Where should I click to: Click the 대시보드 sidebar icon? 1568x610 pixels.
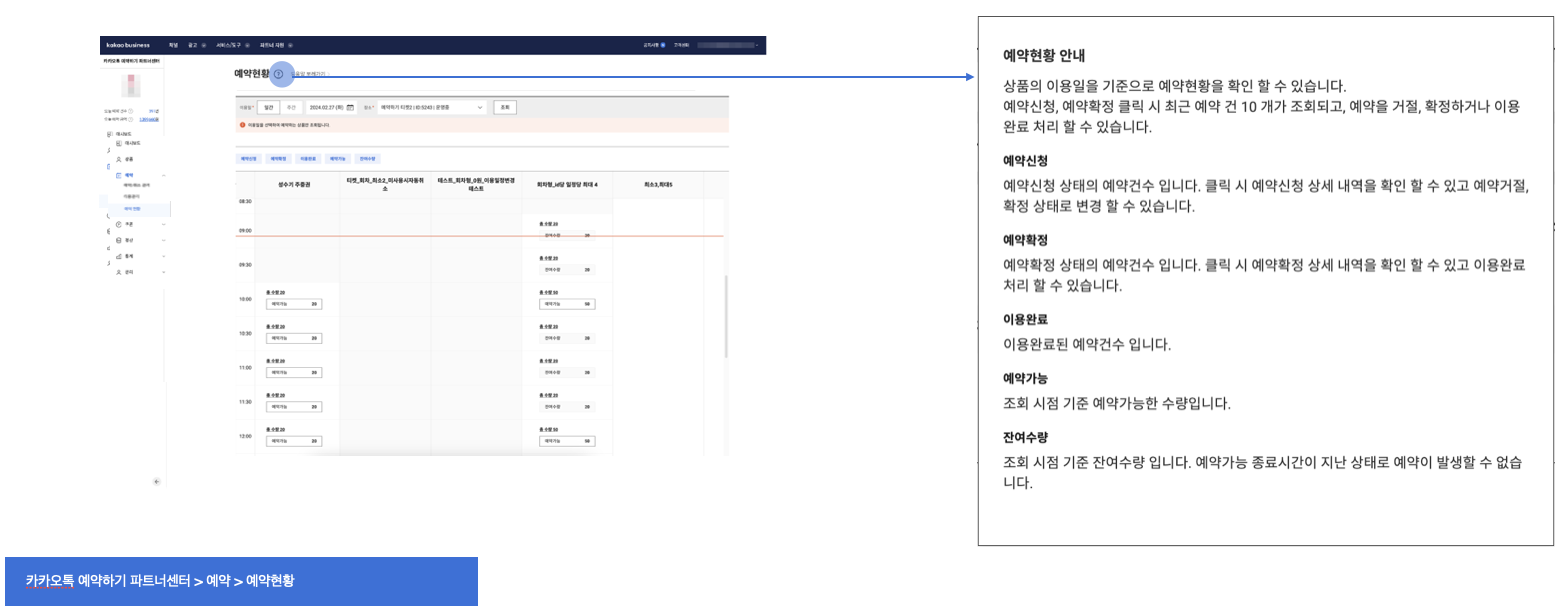[x=118, y=143]
